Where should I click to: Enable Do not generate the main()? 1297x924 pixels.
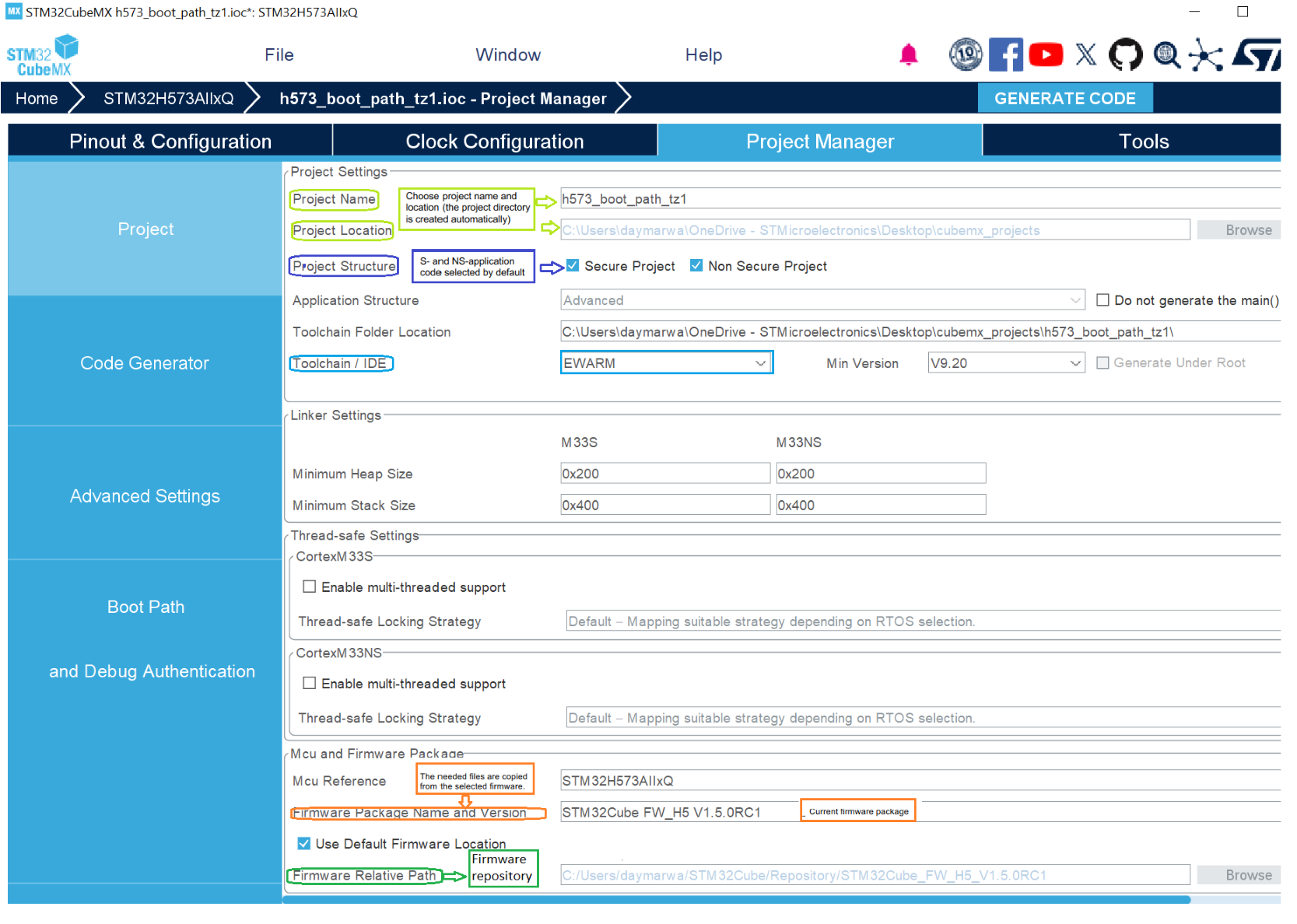(x=1102, y=300)
